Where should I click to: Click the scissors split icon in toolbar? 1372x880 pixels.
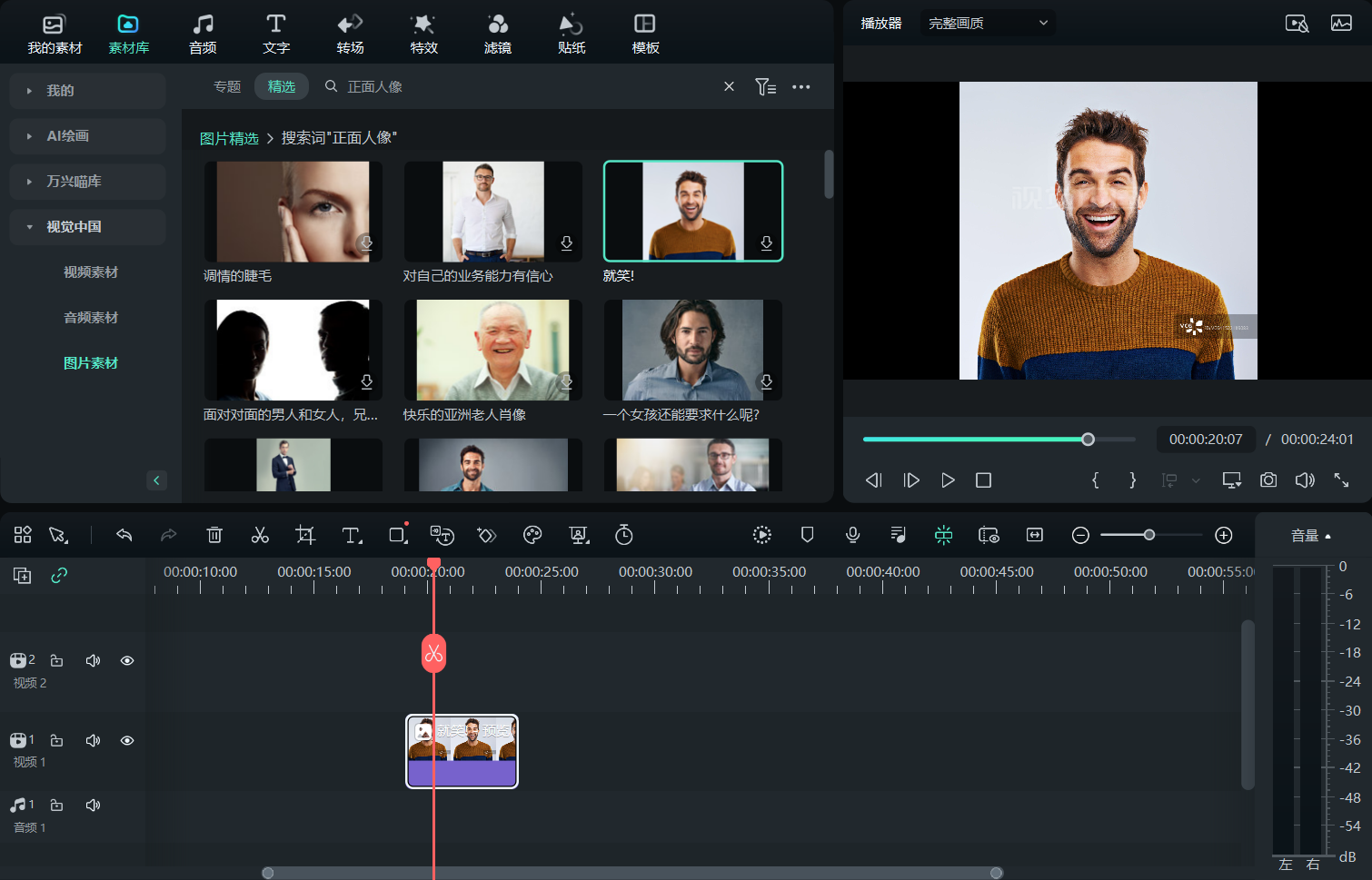(x=260, y=536)
